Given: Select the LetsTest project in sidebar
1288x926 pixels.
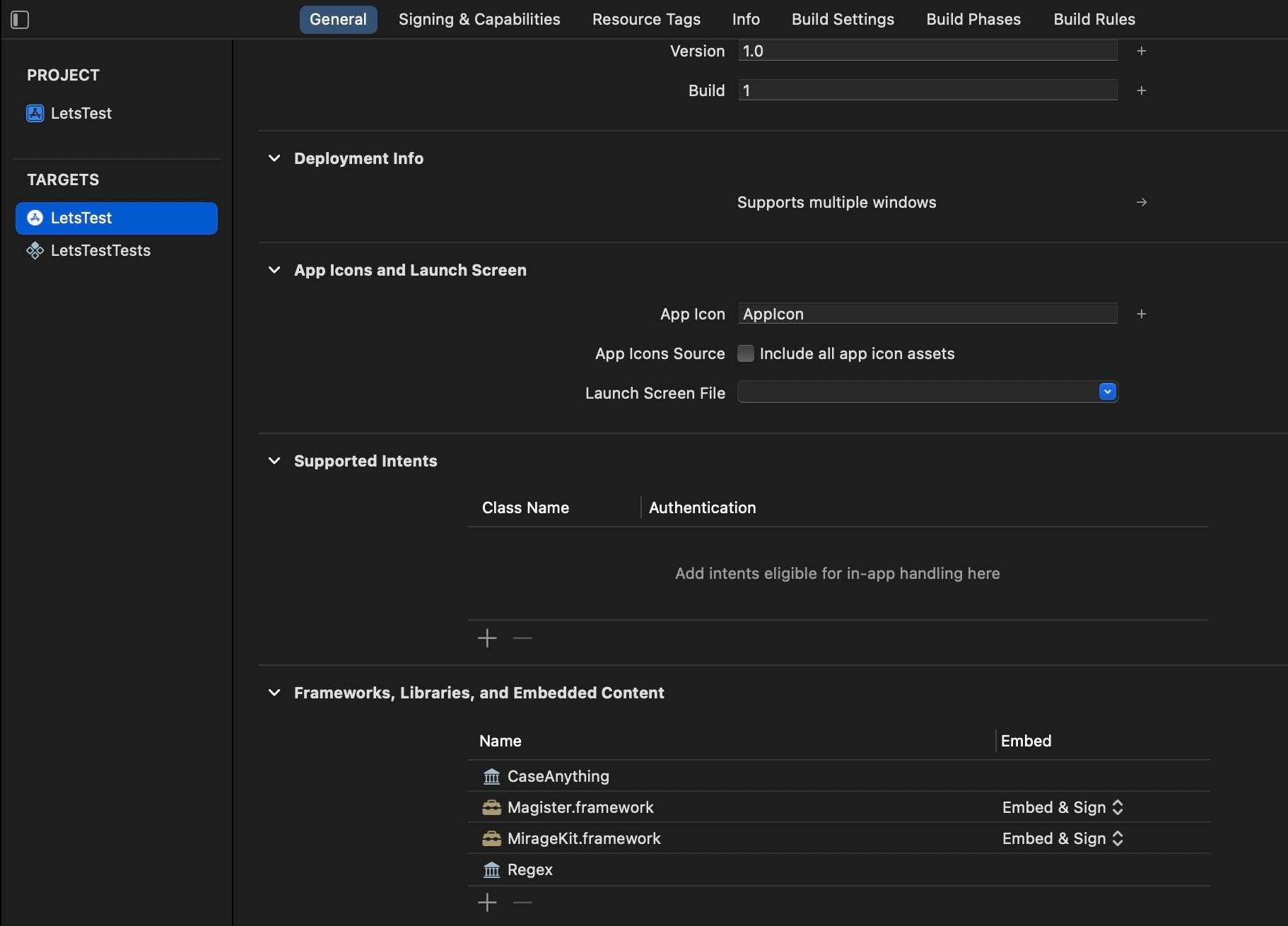Looking at the screenshot, I should pyautogui.click(x=81, y=113).
